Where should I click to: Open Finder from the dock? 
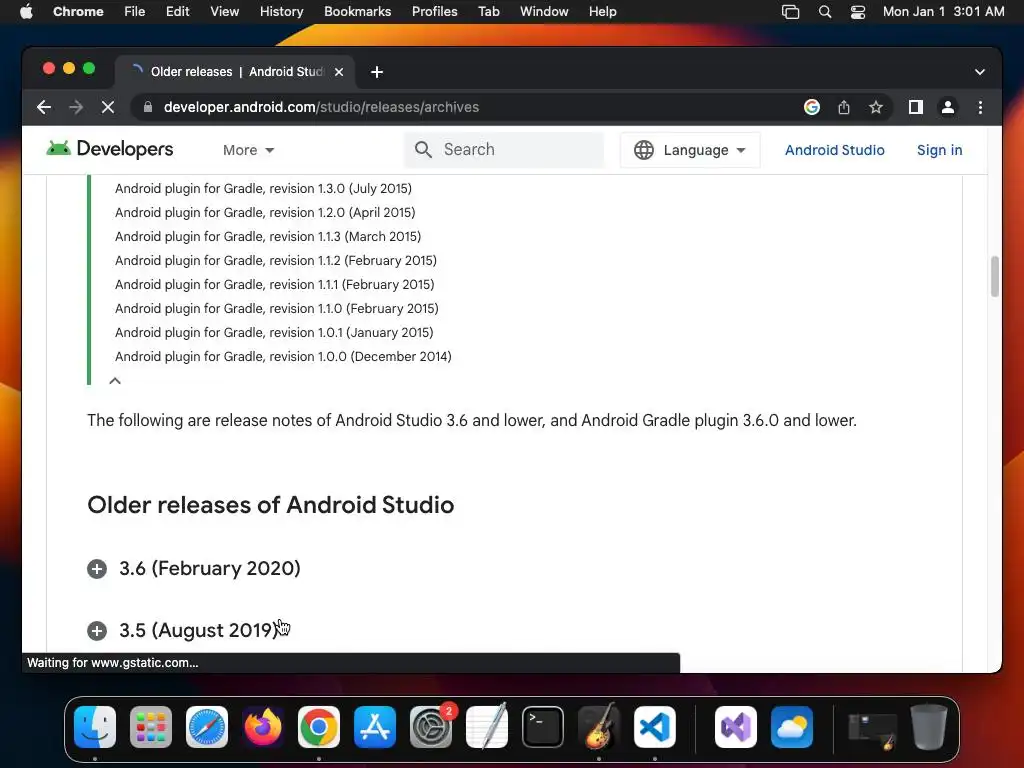(95, 727)
